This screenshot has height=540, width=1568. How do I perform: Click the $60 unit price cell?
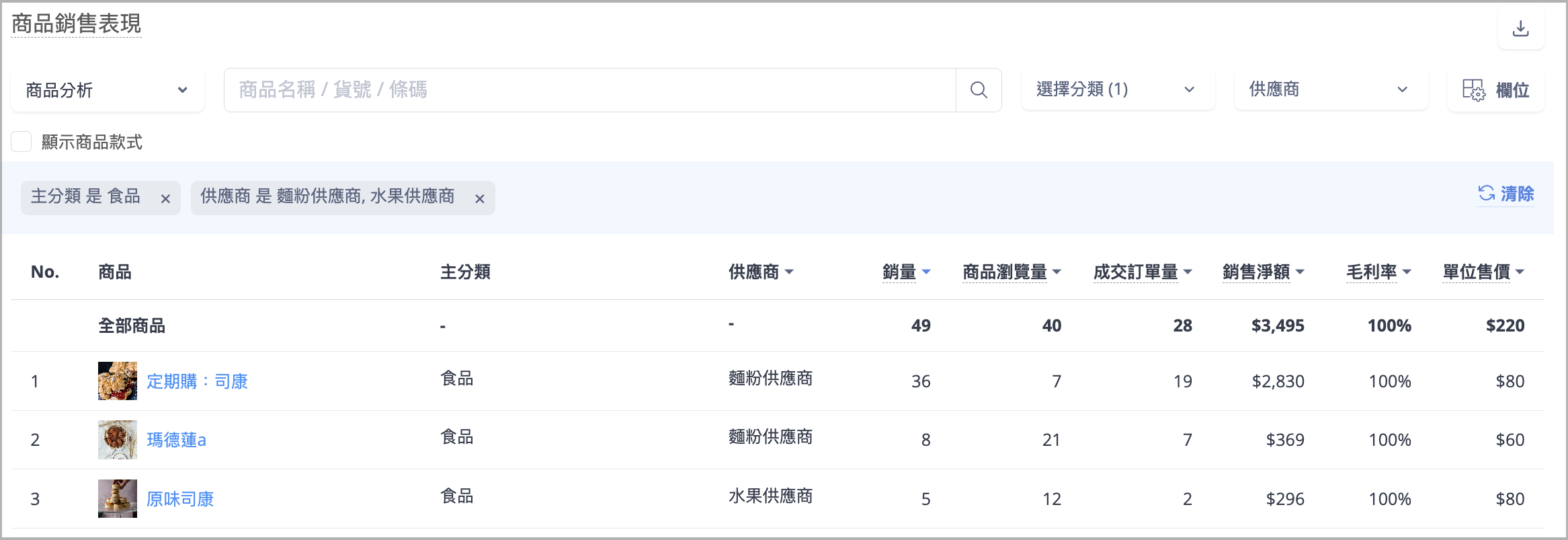click(1510, 440)
